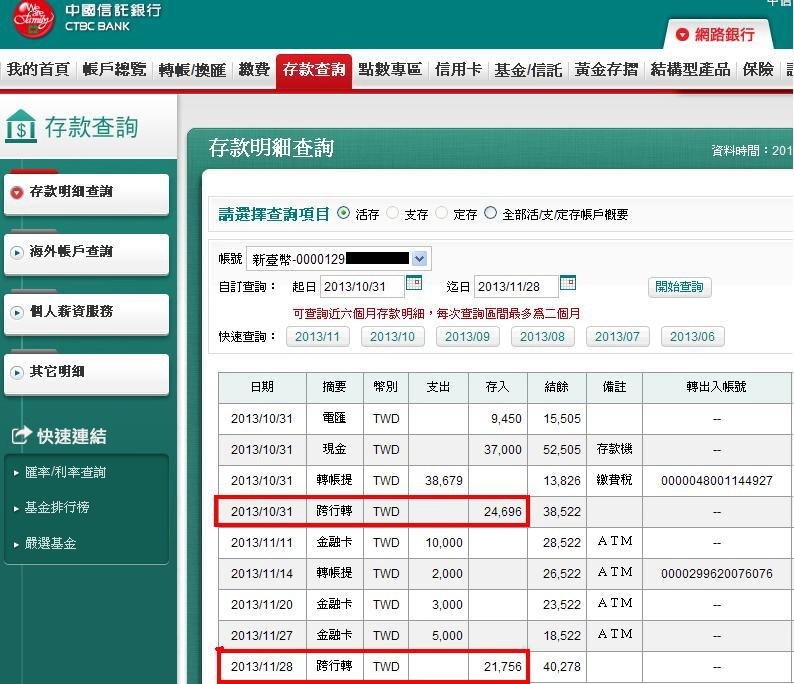
Task: Click arrow icon beside 其它明細
Action: click(x=16, y=372)
